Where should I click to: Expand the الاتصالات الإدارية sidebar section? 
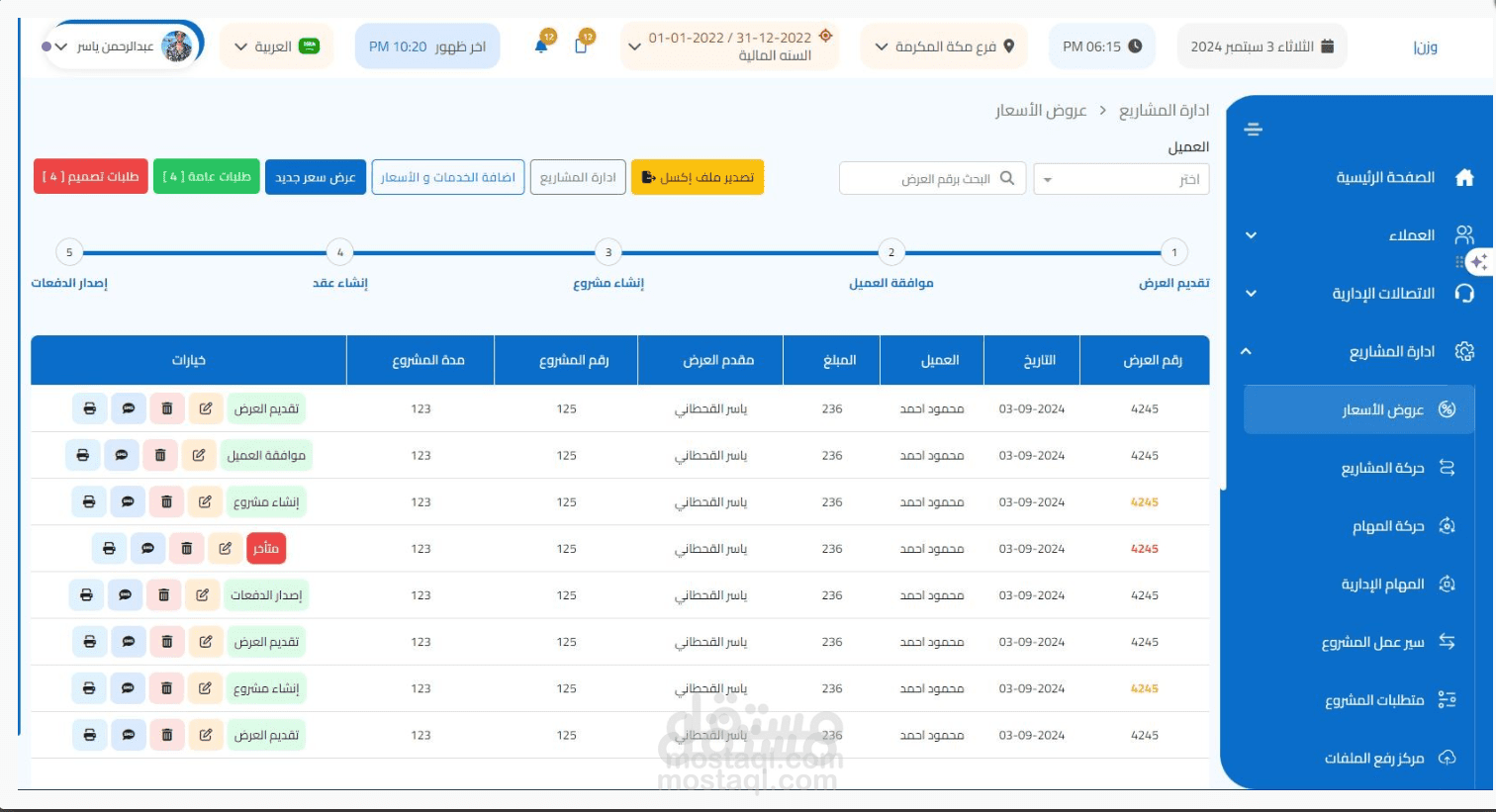pyautogui.click(x=1251, y=293)
